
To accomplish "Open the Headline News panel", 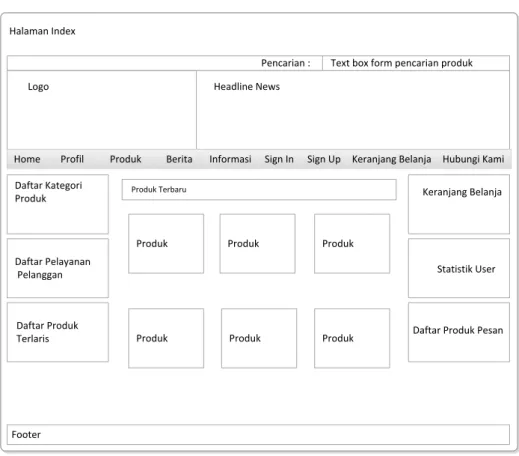I will pyautogui.click(x=353, y=110).
